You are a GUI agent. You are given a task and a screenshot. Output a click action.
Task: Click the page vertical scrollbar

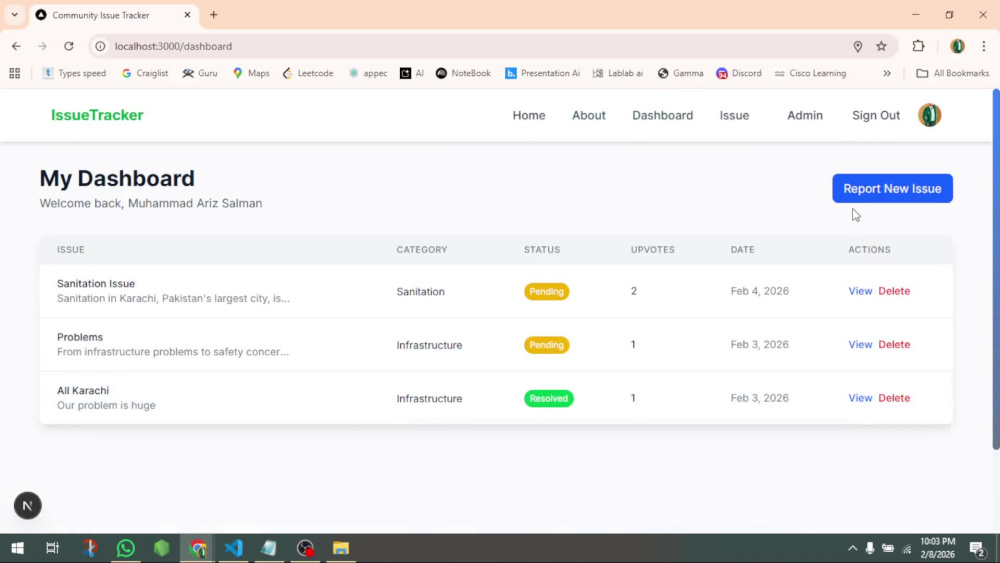coord(996,270)
